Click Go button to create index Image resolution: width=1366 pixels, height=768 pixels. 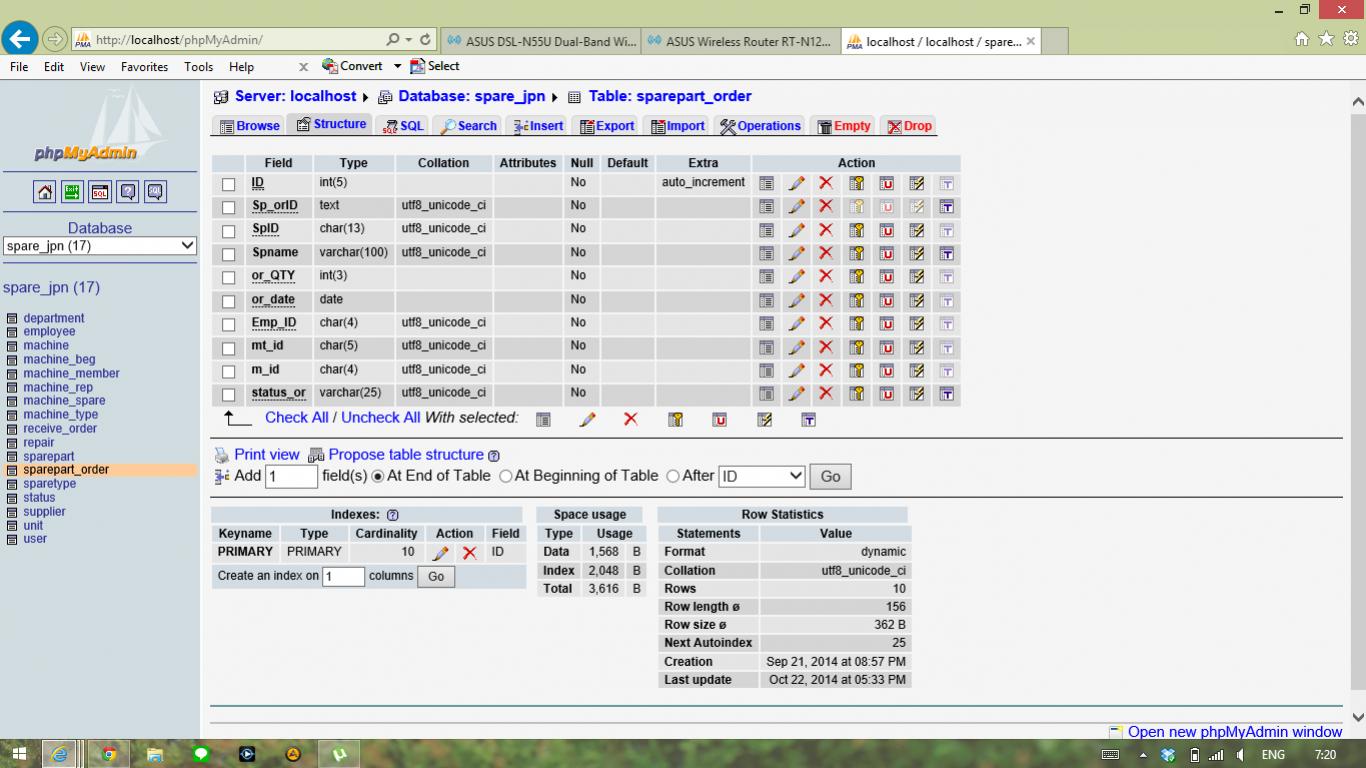[x=436, y=577]
